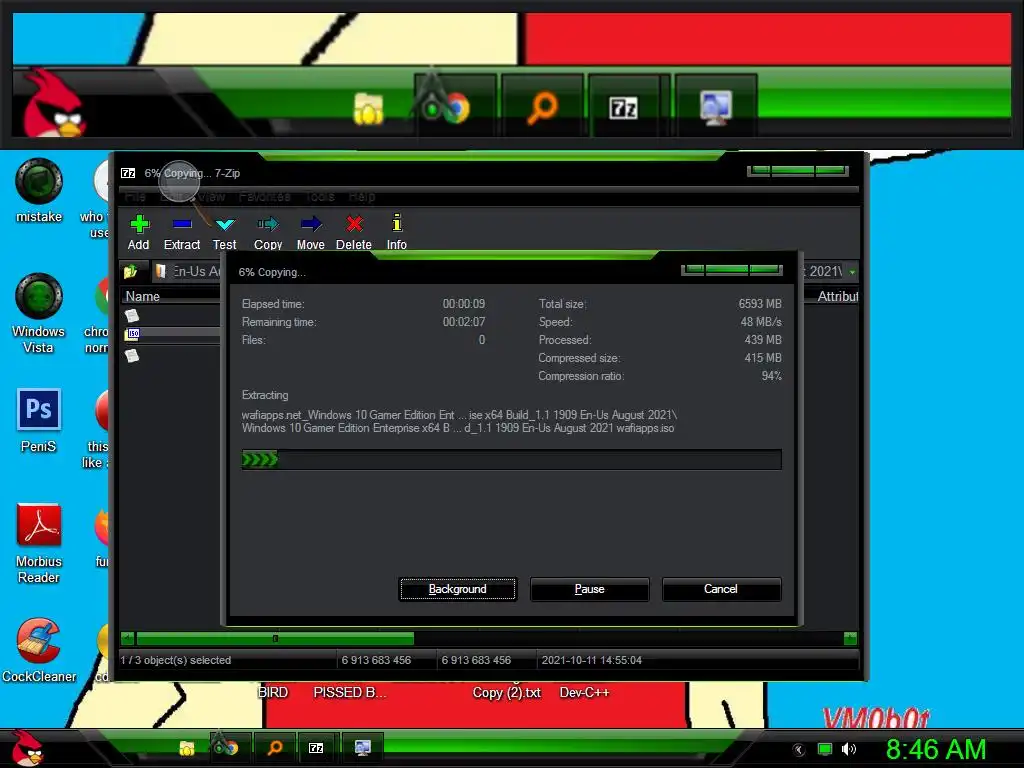This screenshot has height=768, width=1024.
Task: Open the Favorites menu
Action: click(264, 197)
